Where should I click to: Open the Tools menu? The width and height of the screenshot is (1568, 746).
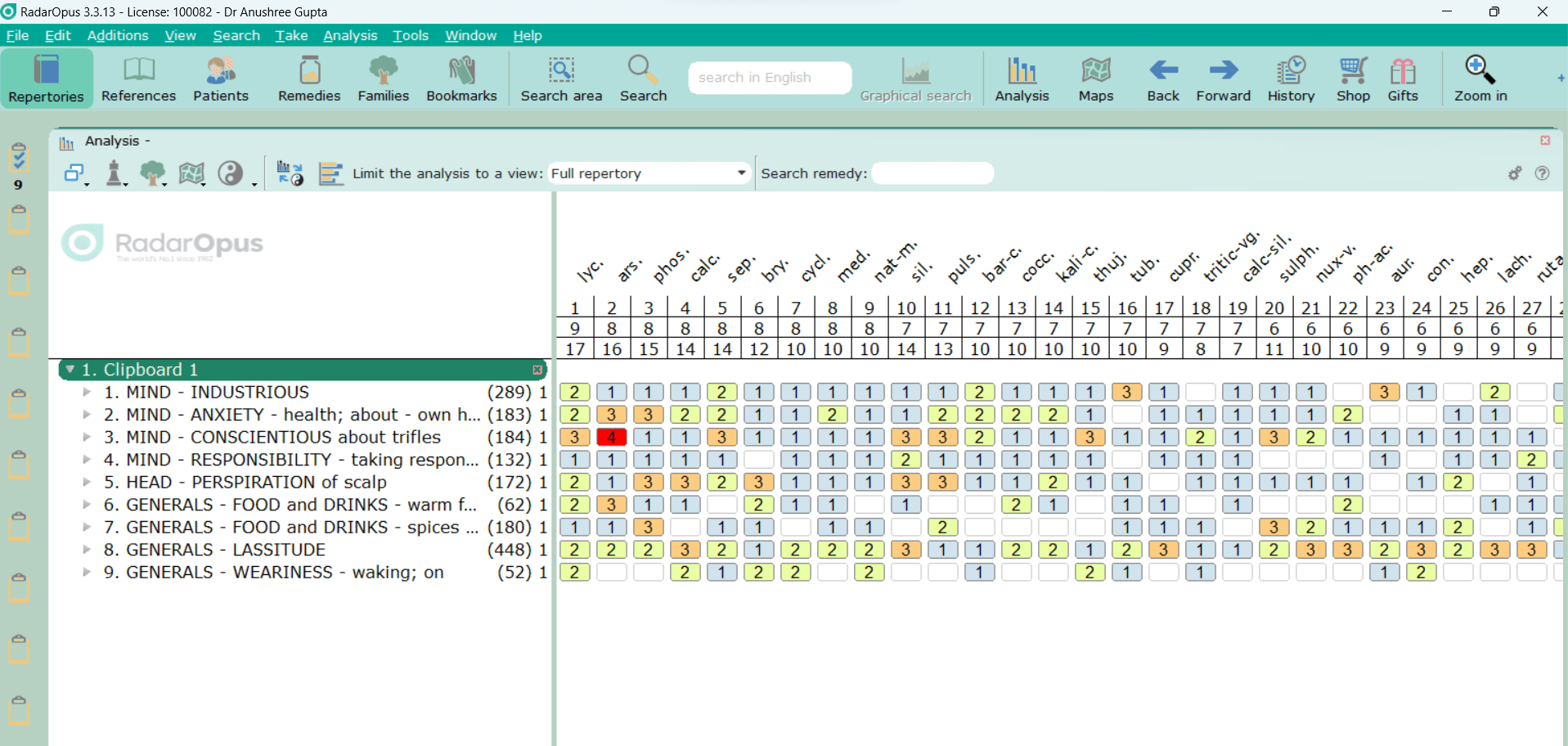(x=411, y=35)
